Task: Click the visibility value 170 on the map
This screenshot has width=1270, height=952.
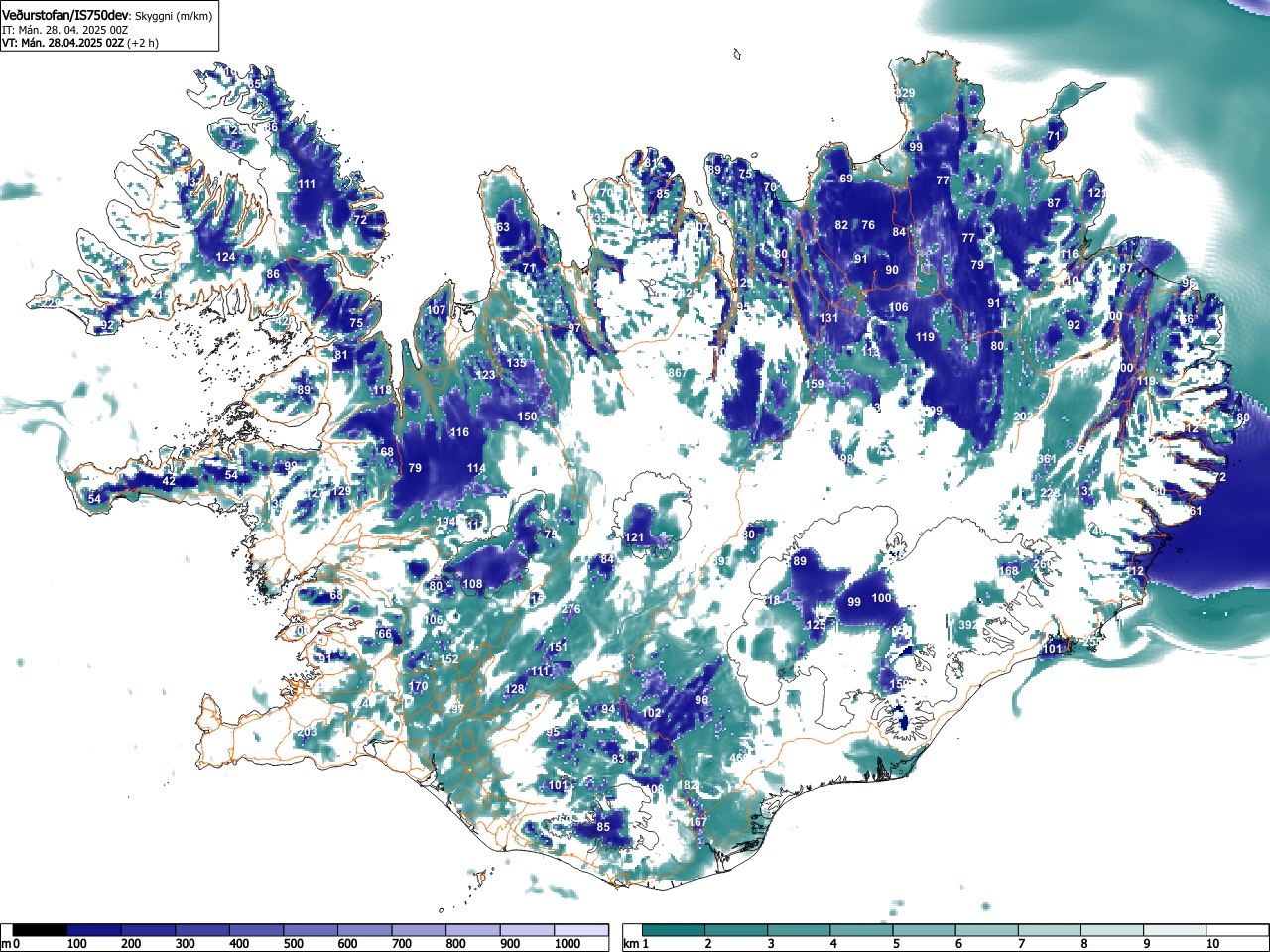Action: 418,686
